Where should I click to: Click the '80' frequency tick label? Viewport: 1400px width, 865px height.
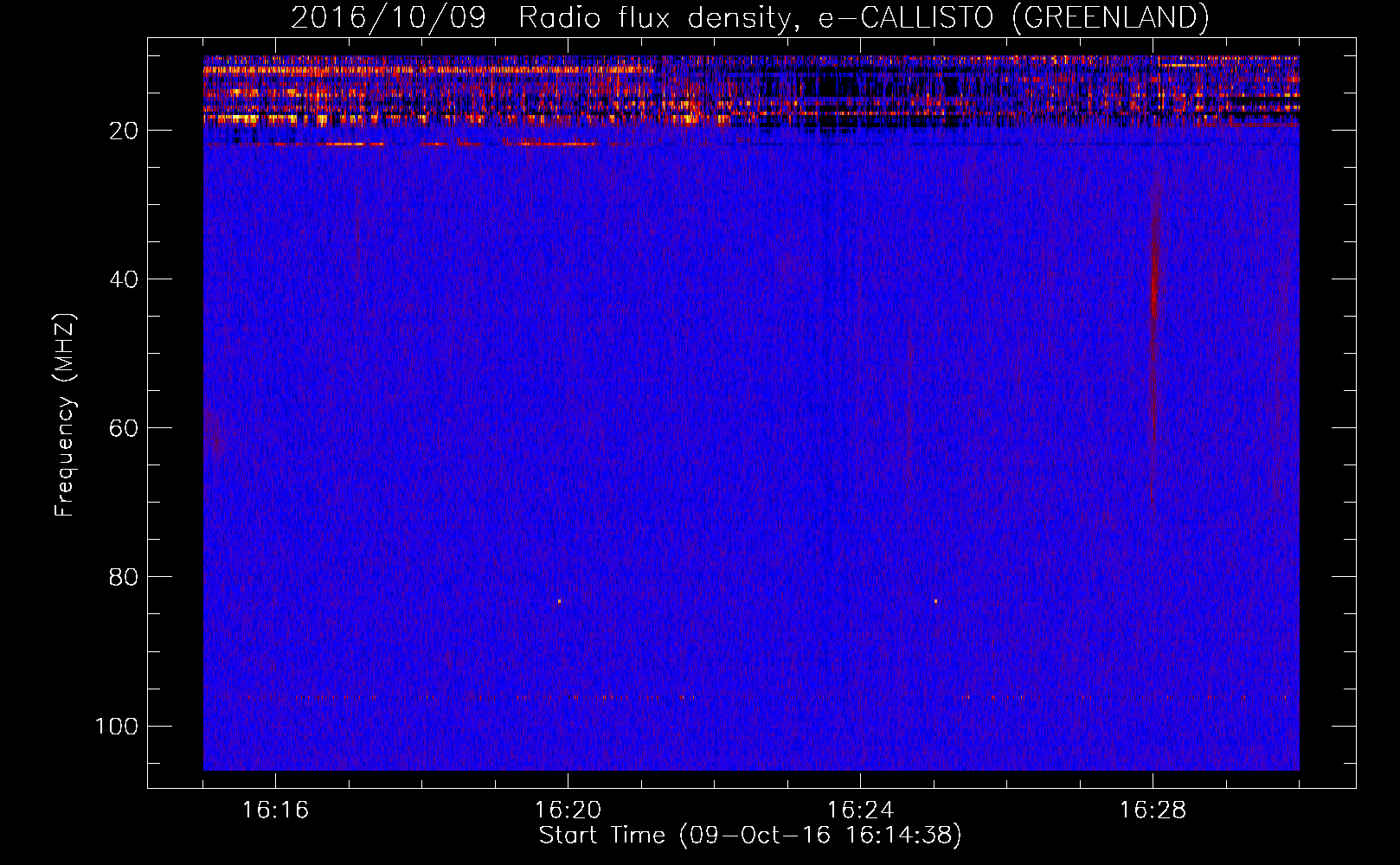[x=124, y=577]
